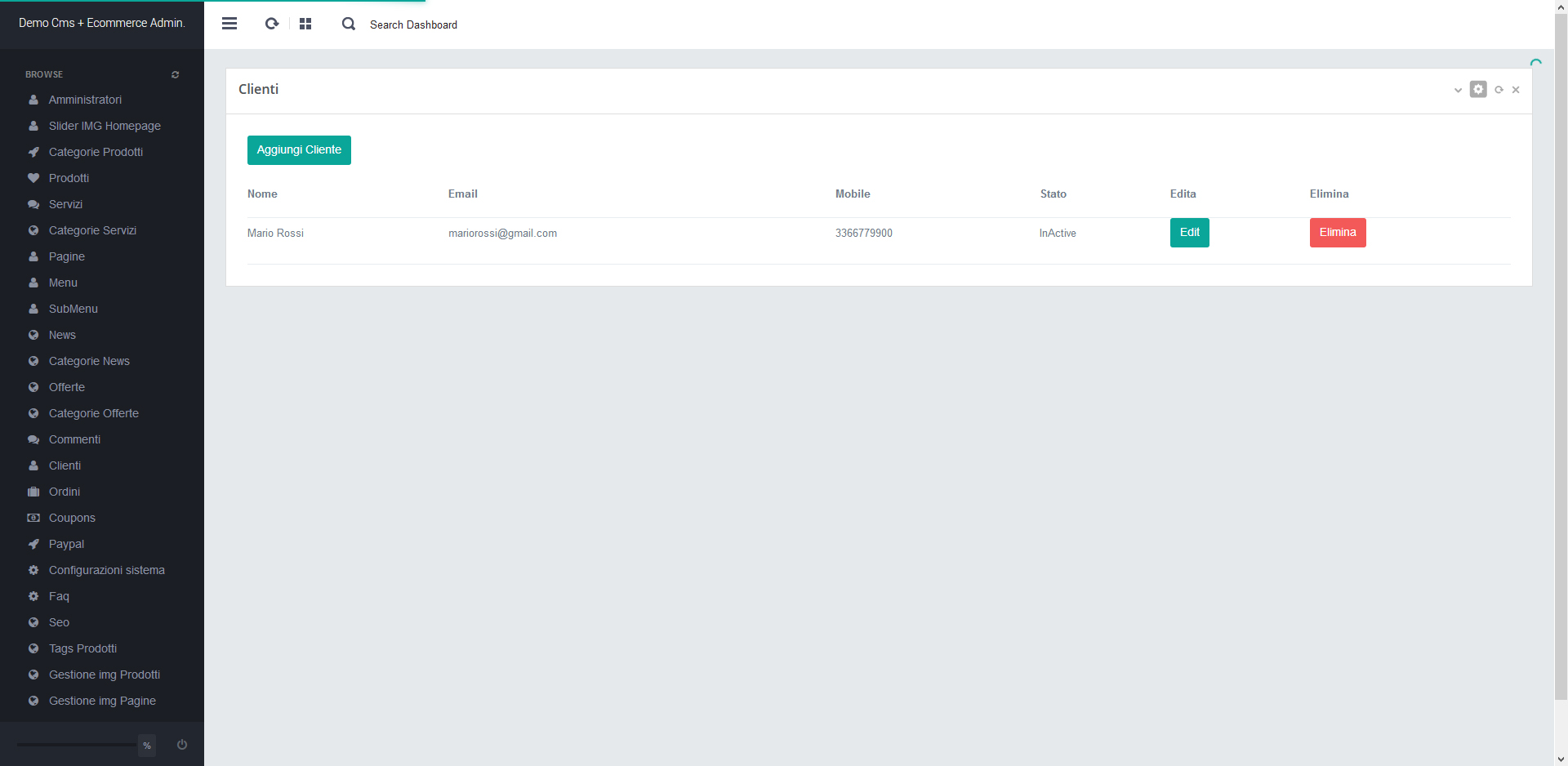The image size is (1568, 766).
Task: Toggle the hamburger sidebar menu icon
Action: [229, 24]
